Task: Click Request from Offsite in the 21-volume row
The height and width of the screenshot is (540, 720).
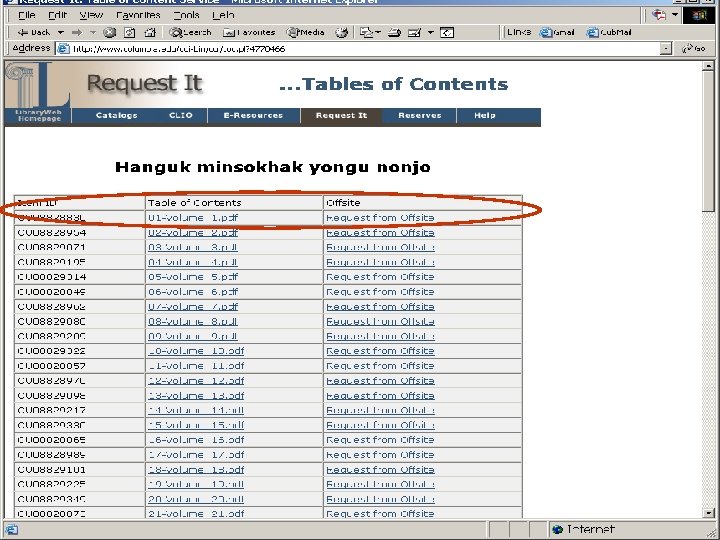Action: [380, 514]
